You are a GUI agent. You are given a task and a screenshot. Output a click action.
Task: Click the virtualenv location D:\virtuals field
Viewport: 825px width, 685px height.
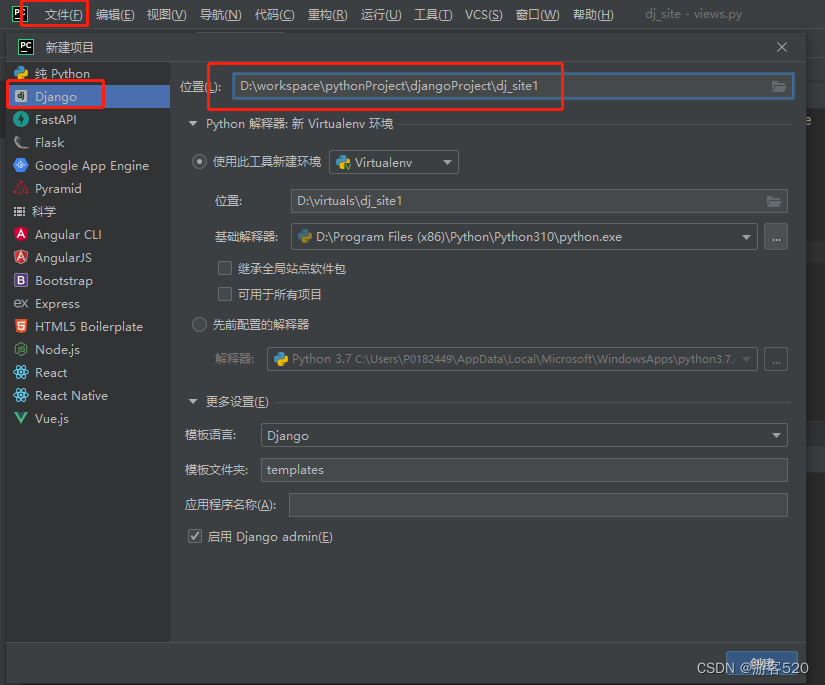click(539, 201)
